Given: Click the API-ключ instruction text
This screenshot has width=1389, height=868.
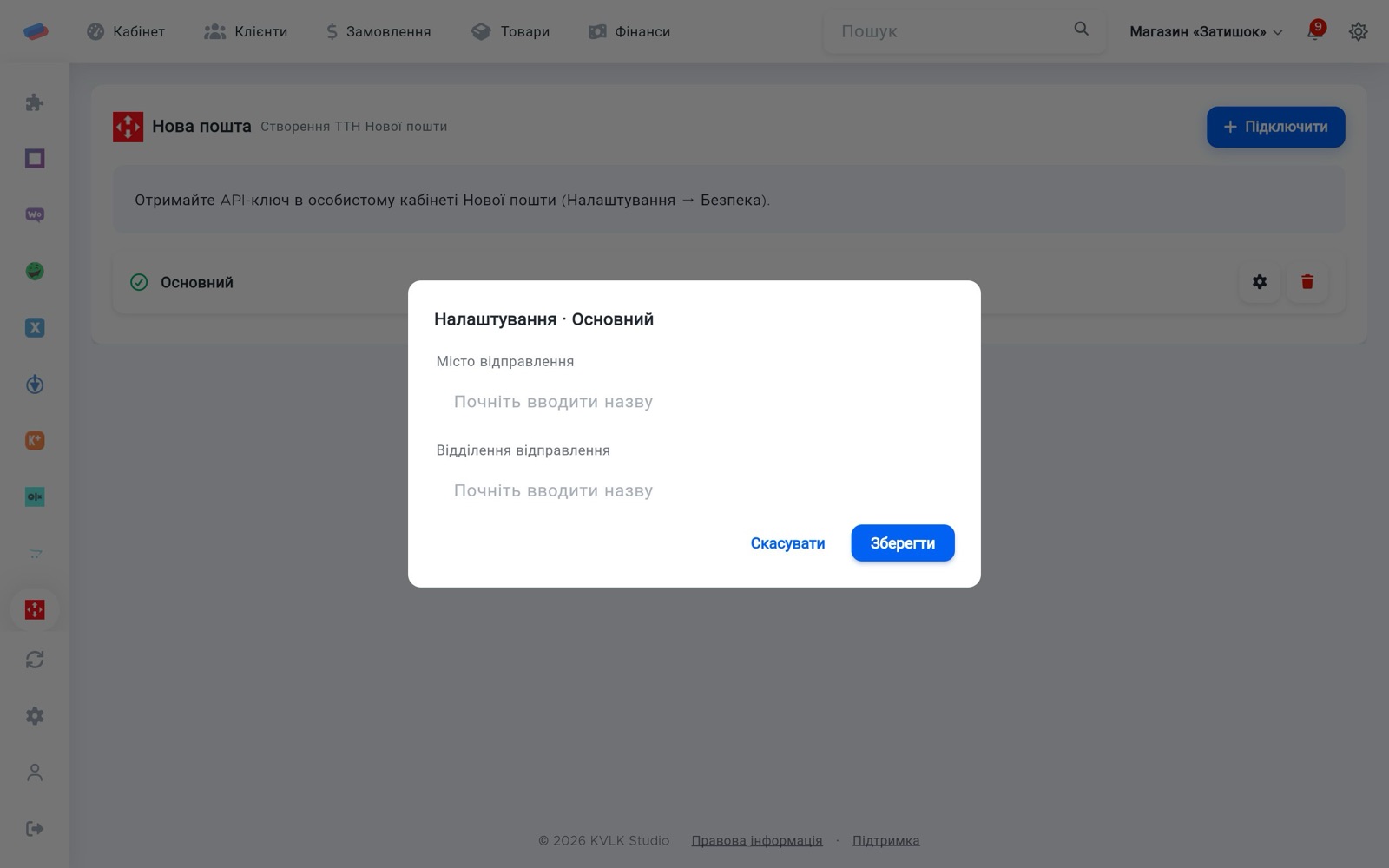Looking at the screenshot, I should 452,201.
